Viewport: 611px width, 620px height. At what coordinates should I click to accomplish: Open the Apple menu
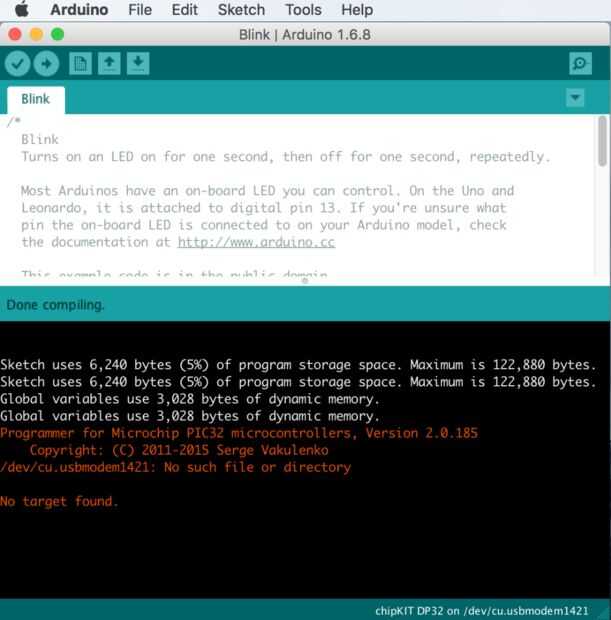[22, 9]
